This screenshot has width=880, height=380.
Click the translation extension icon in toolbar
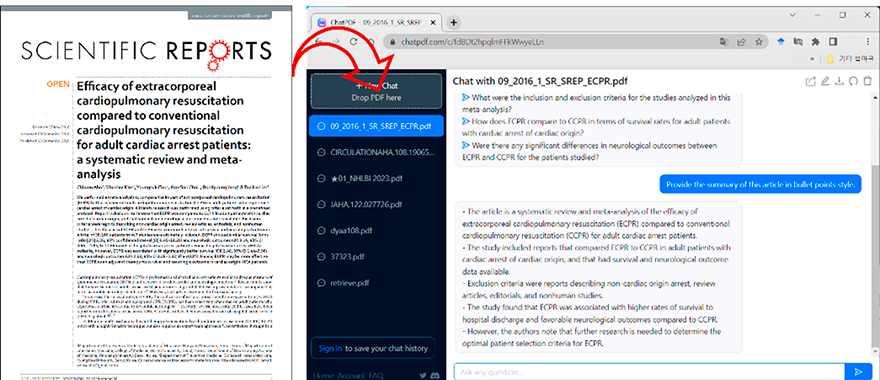tap(798, 42)
